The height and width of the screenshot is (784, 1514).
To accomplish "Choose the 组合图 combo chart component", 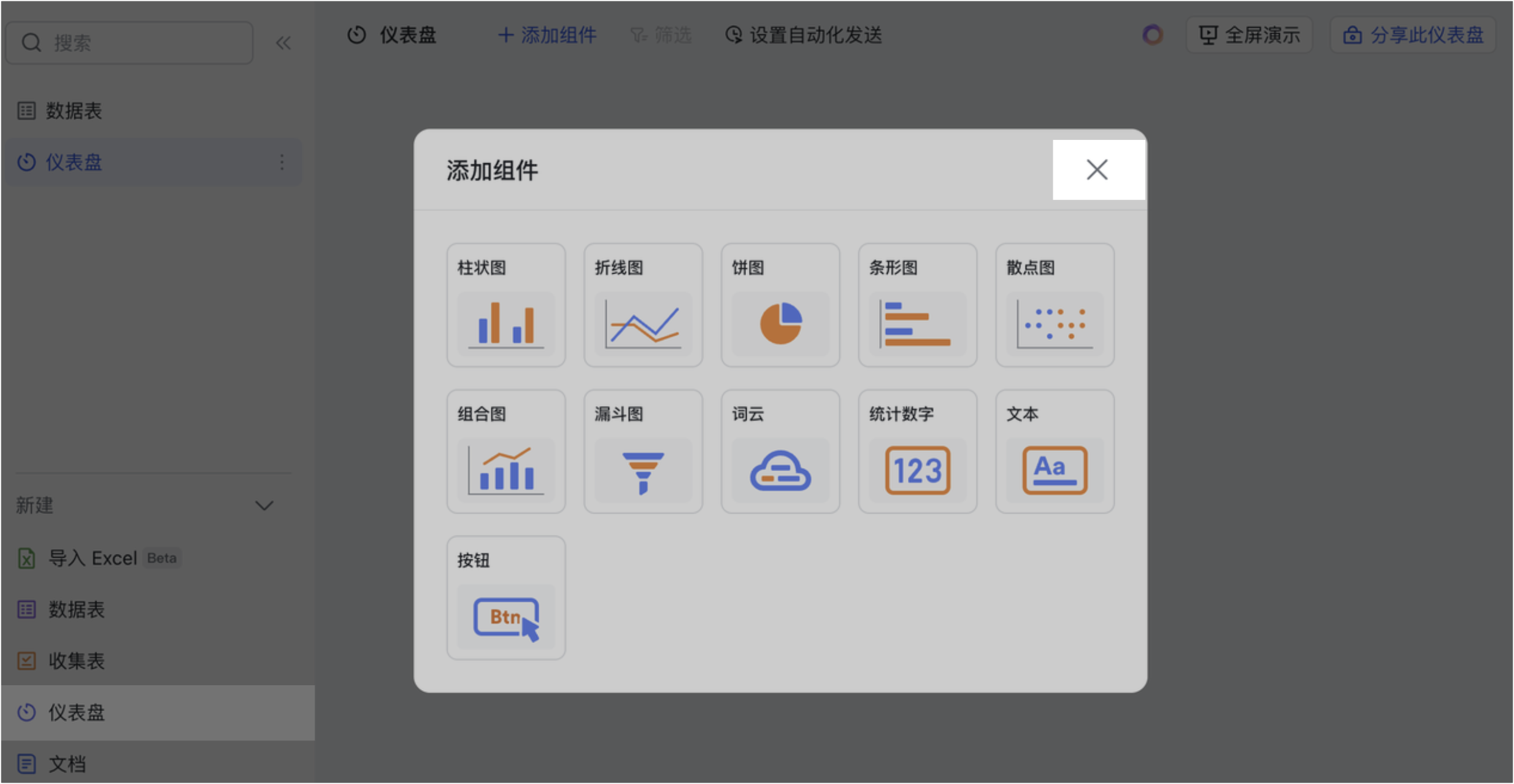I will point(505,452).
